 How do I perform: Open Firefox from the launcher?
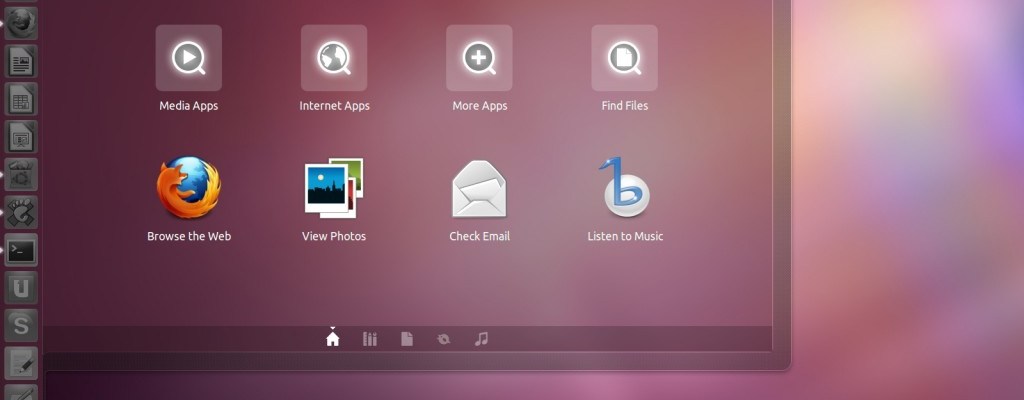point(21,23)
